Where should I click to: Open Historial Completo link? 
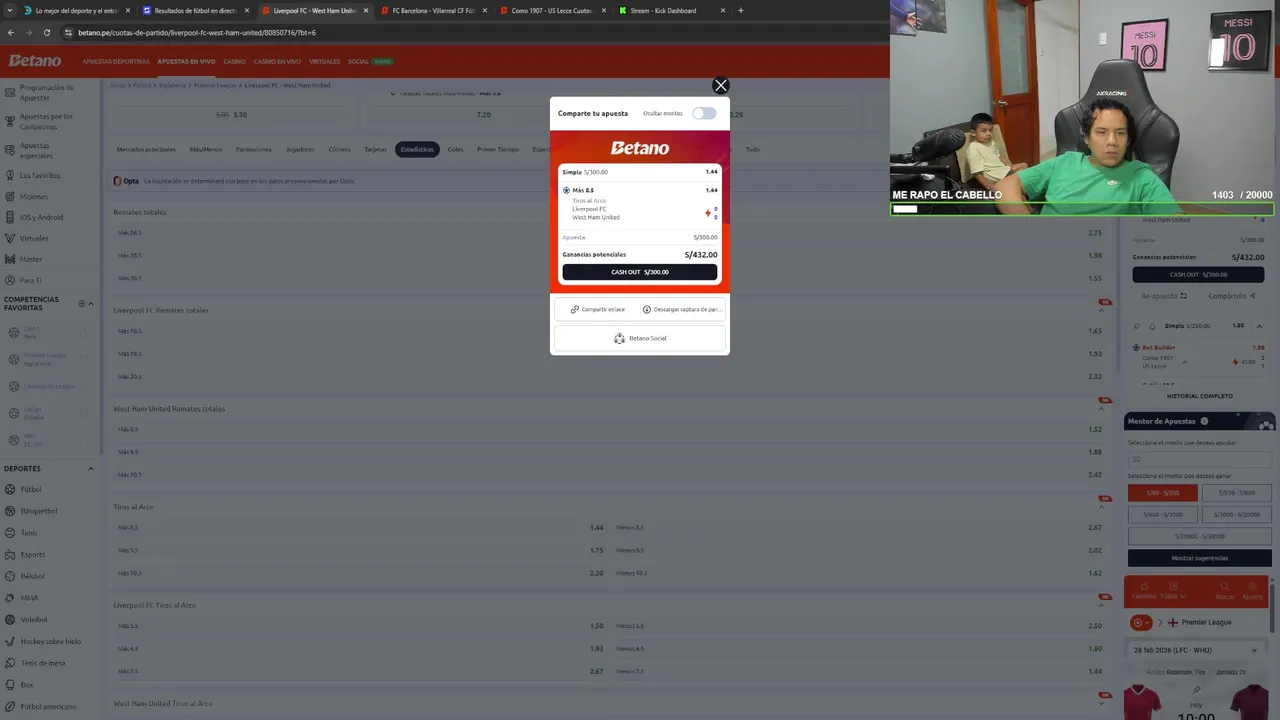[1200, 396]
